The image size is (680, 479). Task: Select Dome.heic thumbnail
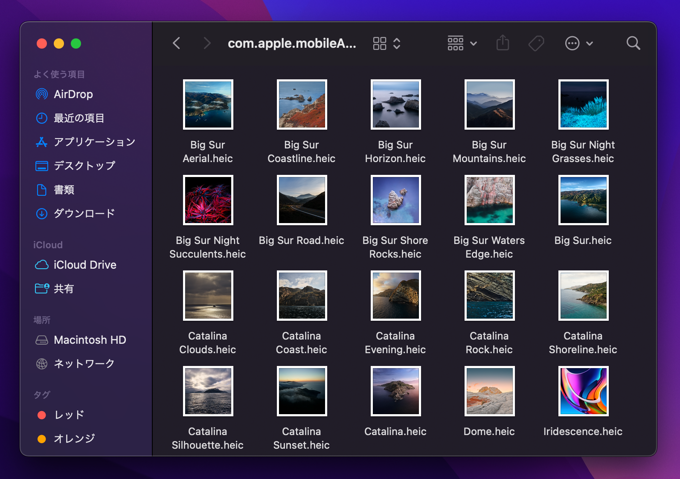[489, 391]
